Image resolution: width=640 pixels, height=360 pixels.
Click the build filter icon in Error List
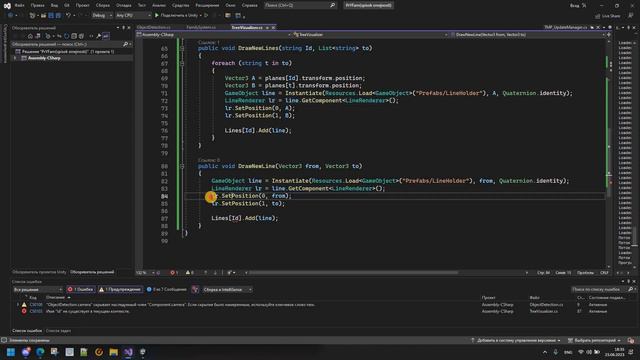(x=195, y=289)
